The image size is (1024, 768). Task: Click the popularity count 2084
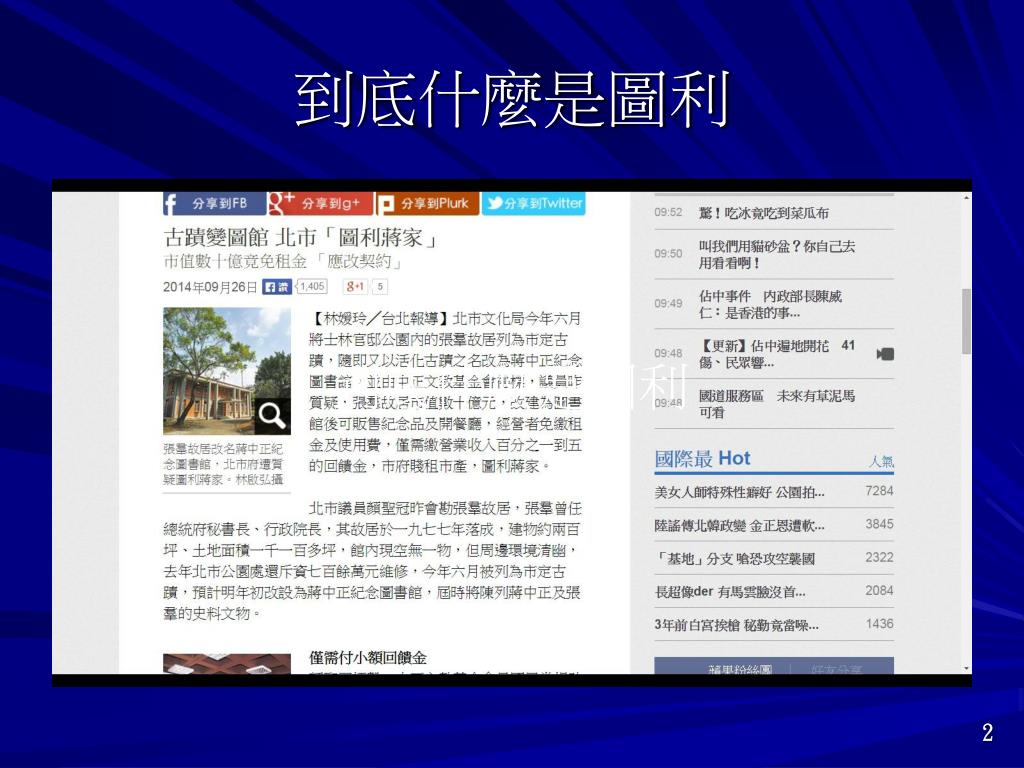point(879,591)
